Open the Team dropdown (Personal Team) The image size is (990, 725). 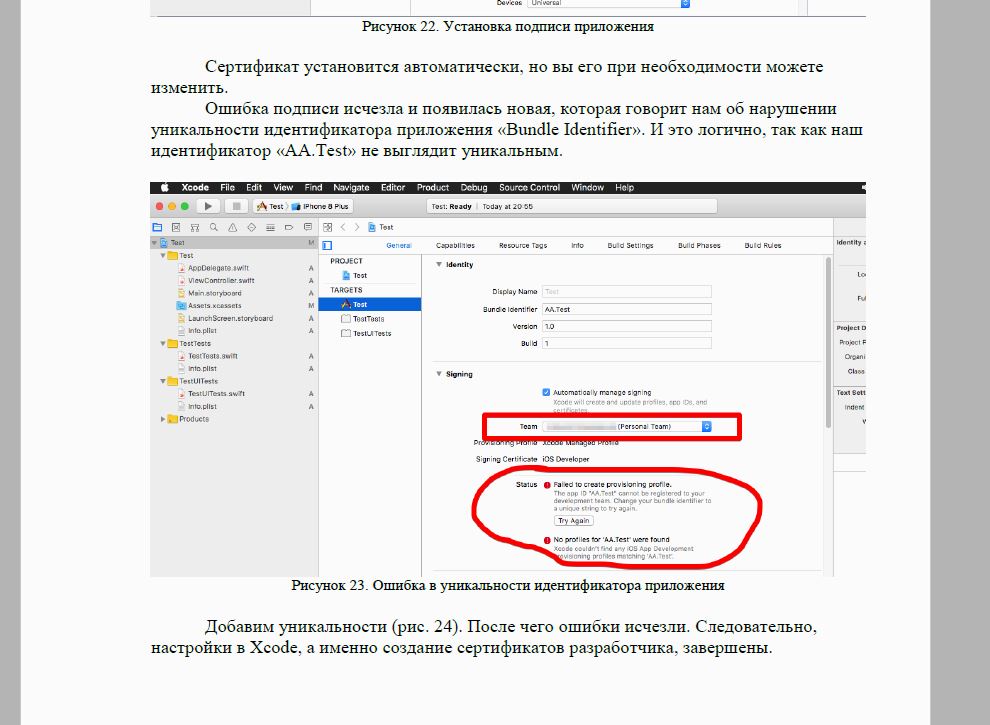[x=627, y=427]
